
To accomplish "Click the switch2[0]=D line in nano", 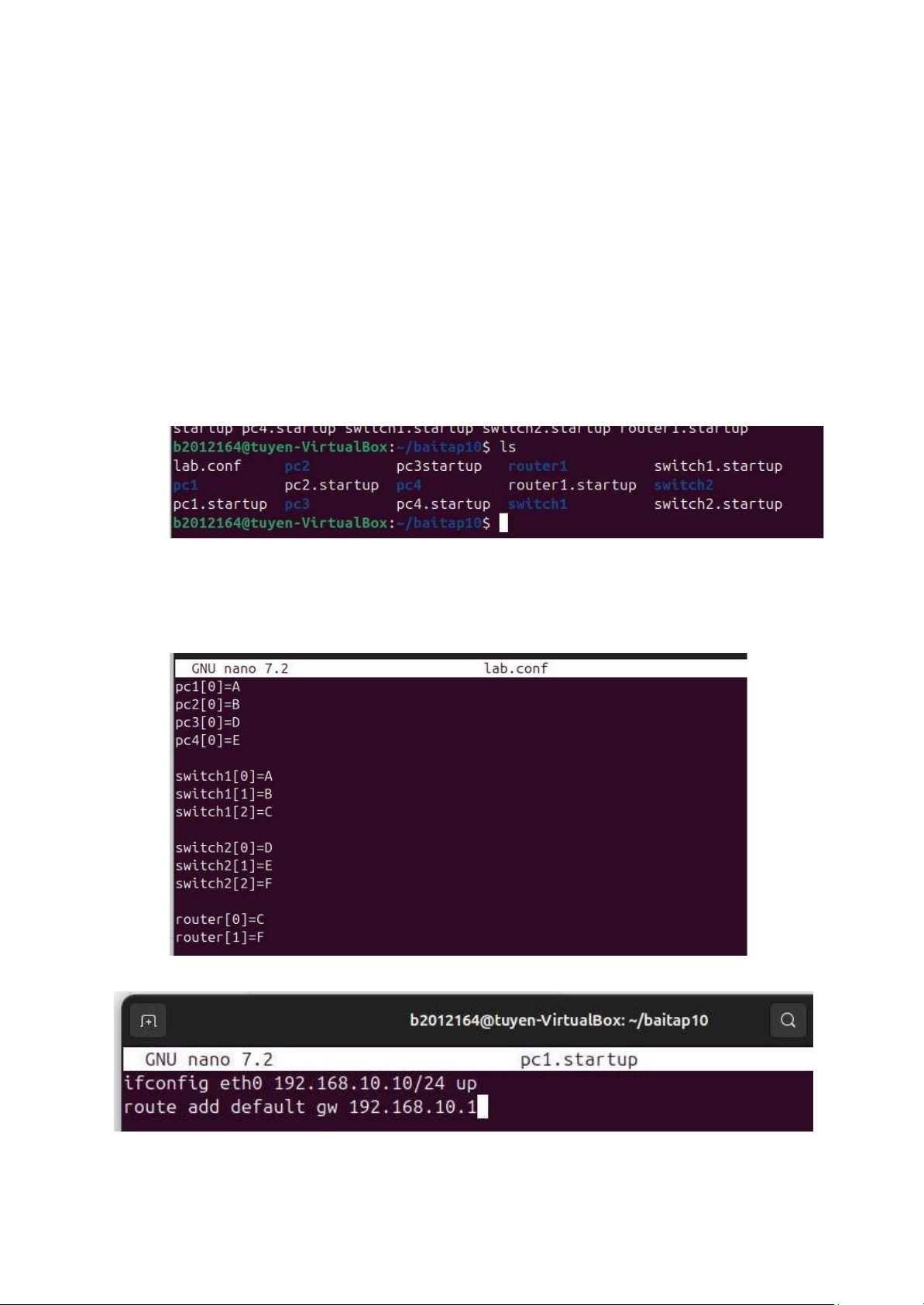I will click(224, 847).
